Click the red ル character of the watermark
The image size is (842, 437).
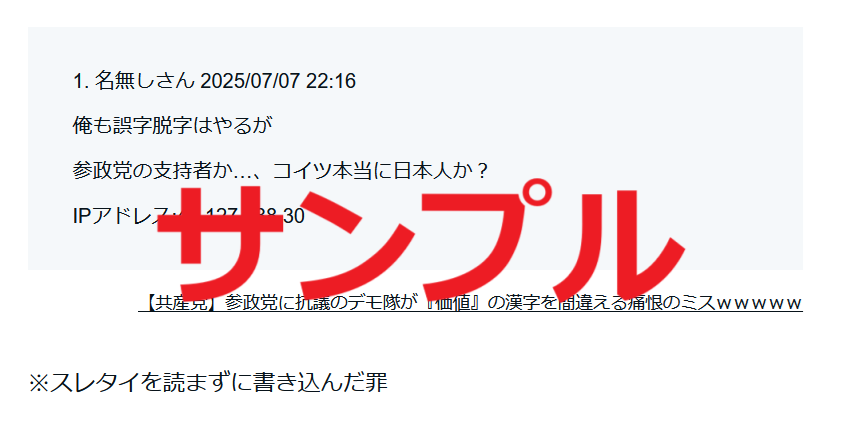[618, 244]
